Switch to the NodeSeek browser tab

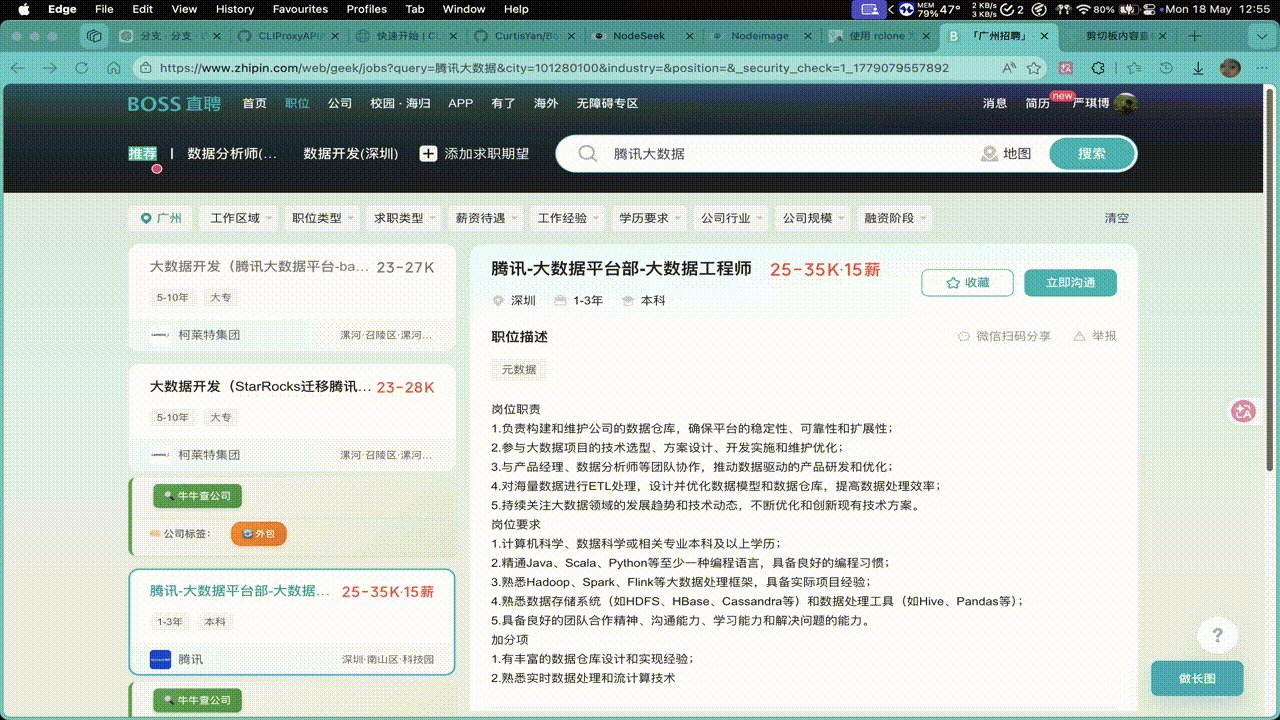pyautogui.click(x=645, y=36)
